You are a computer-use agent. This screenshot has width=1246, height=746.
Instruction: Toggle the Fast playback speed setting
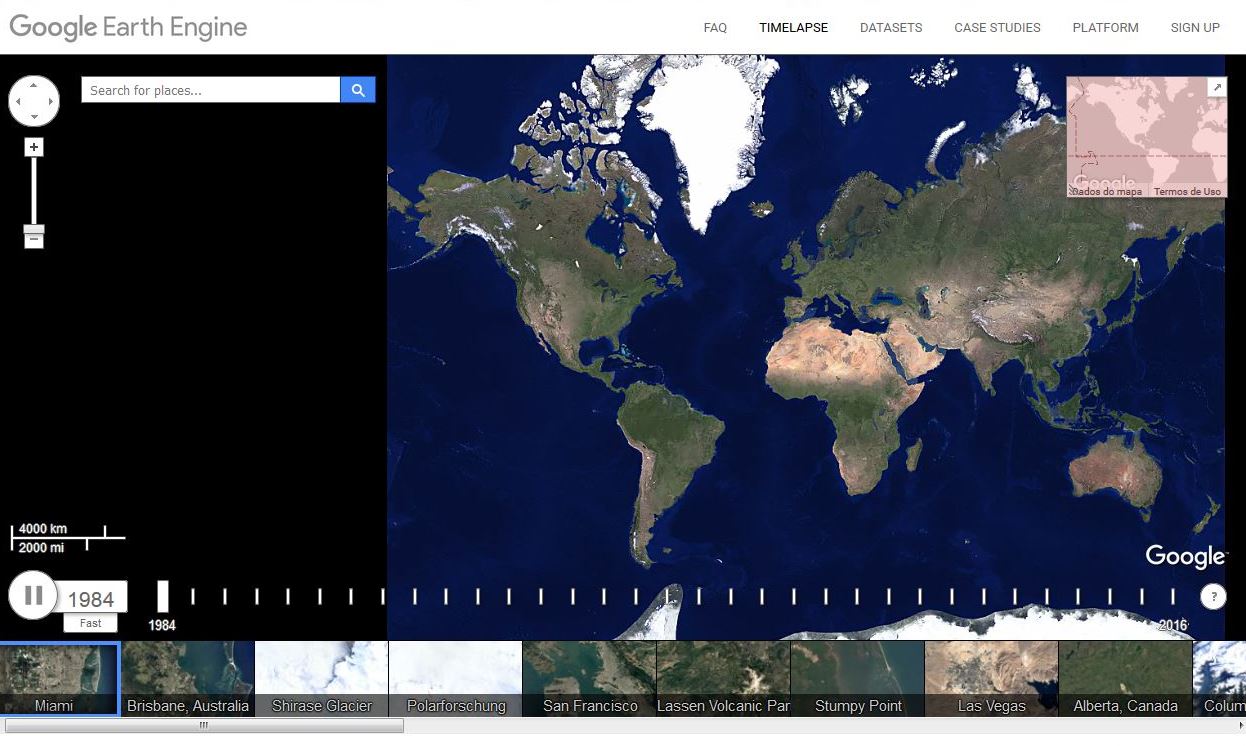click(90, 622)
